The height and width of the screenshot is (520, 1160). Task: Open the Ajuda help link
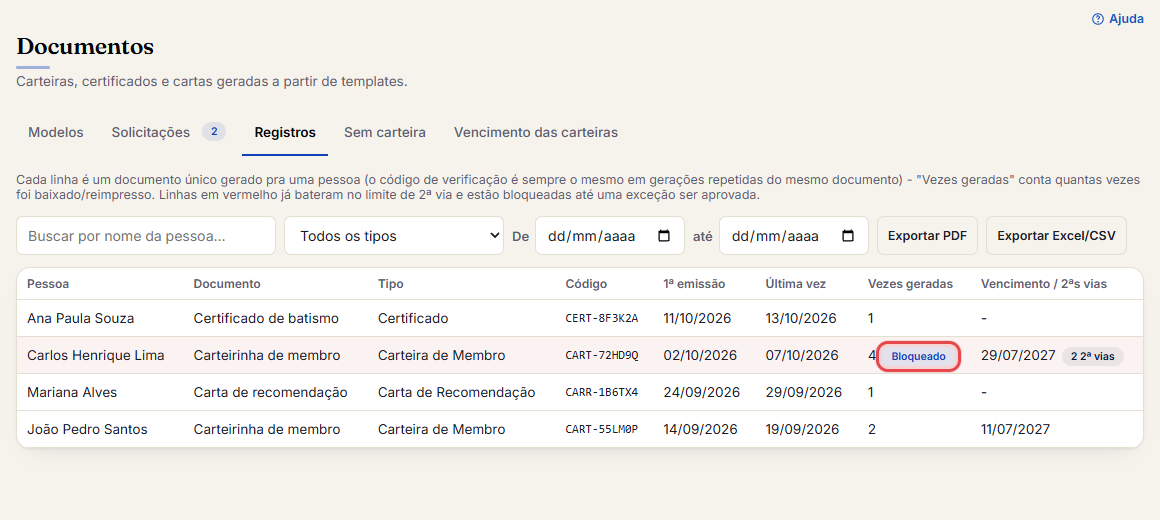click(x=1117, y=19)
